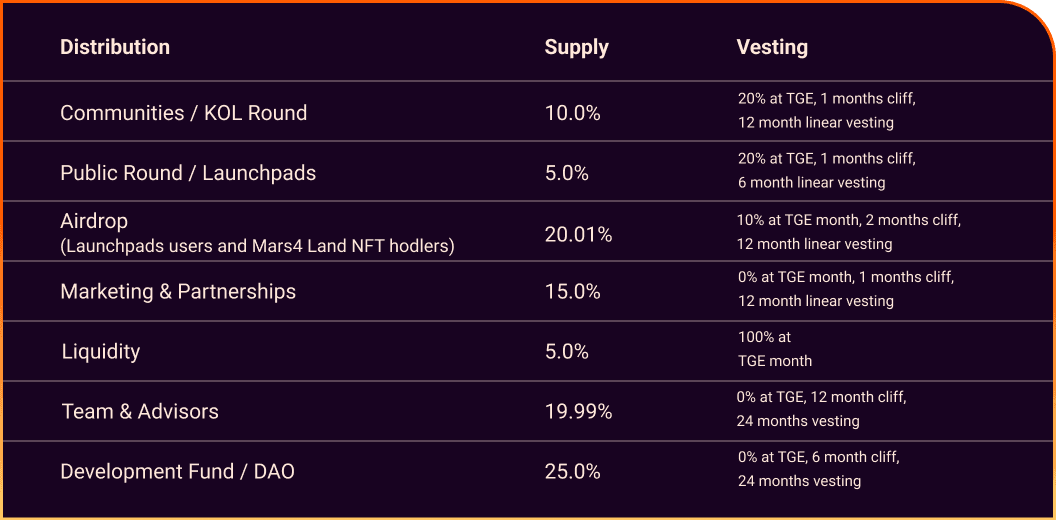Click the Mars4 Land NFT hodlers subtitle

click(257, 245)
